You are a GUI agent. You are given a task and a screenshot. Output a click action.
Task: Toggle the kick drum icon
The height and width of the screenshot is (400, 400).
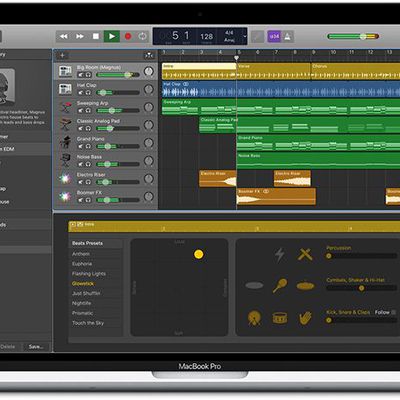[x=255, y=318]
